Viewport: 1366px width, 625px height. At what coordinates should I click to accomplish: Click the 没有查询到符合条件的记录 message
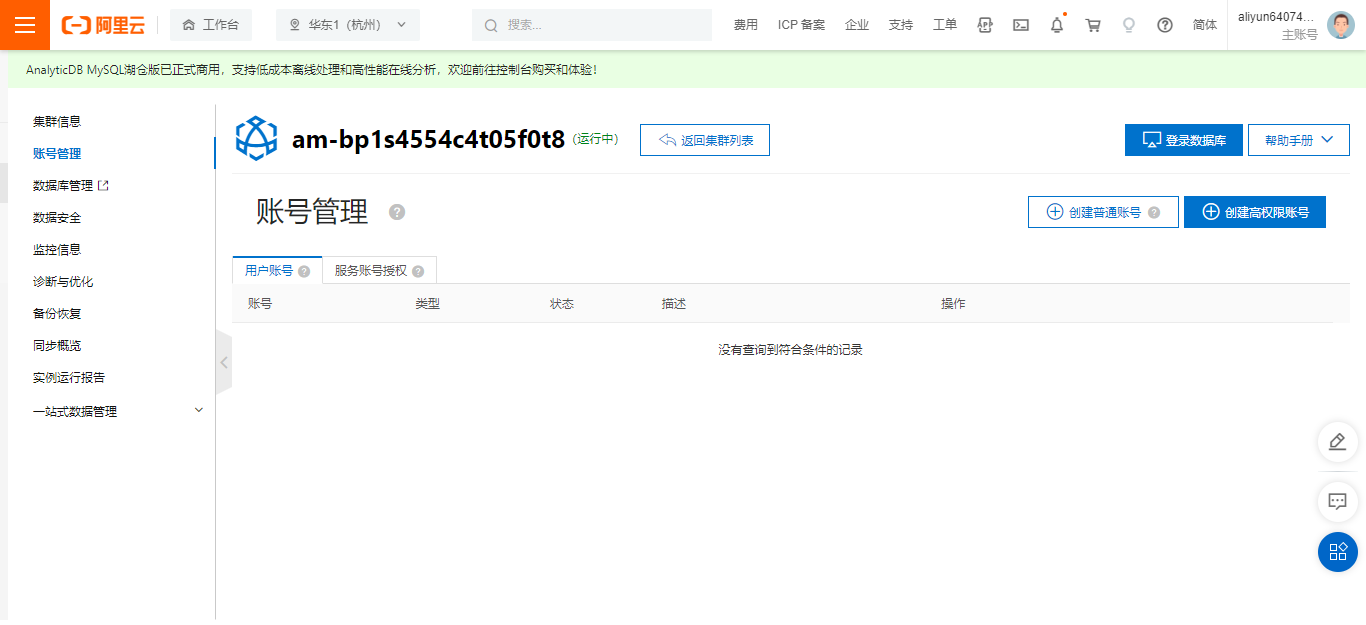point(790,350)
